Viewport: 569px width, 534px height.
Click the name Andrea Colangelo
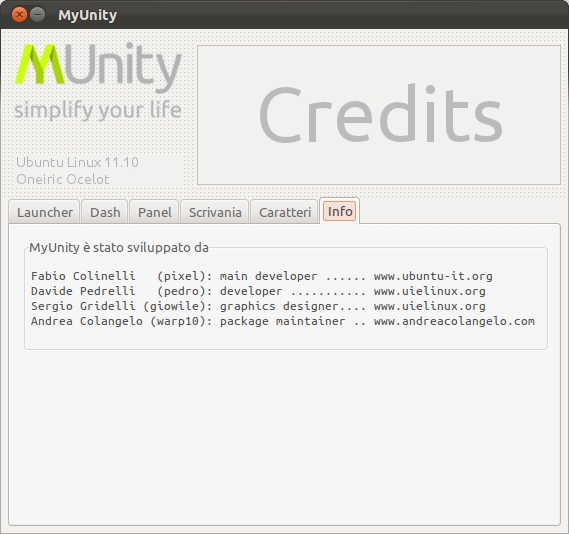(x=87, y=321)
